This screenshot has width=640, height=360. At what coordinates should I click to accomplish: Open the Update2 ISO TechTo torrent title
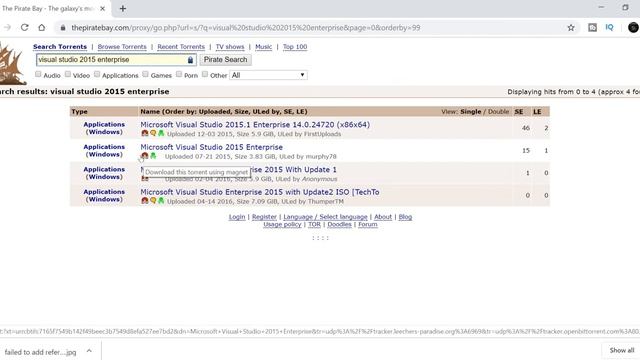260,192
